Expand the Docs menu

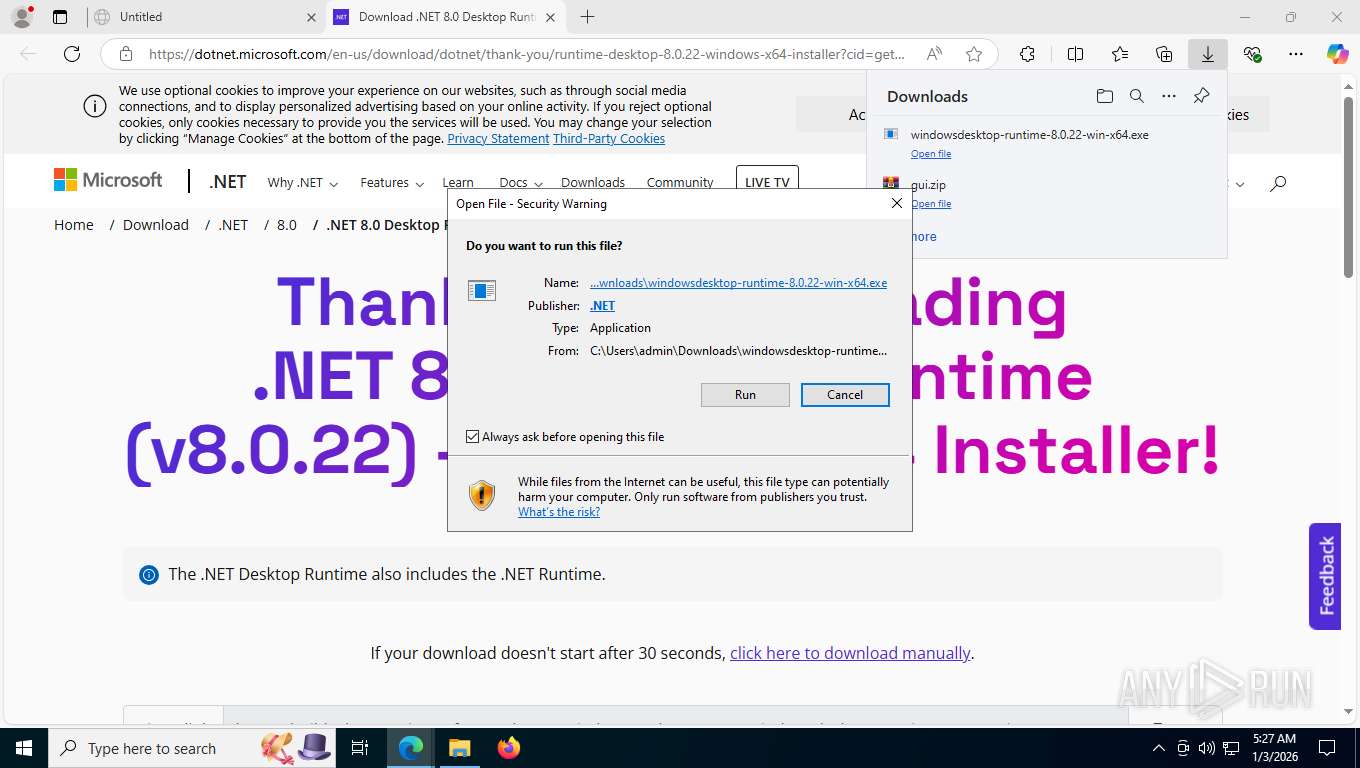(x=521, y=183)
